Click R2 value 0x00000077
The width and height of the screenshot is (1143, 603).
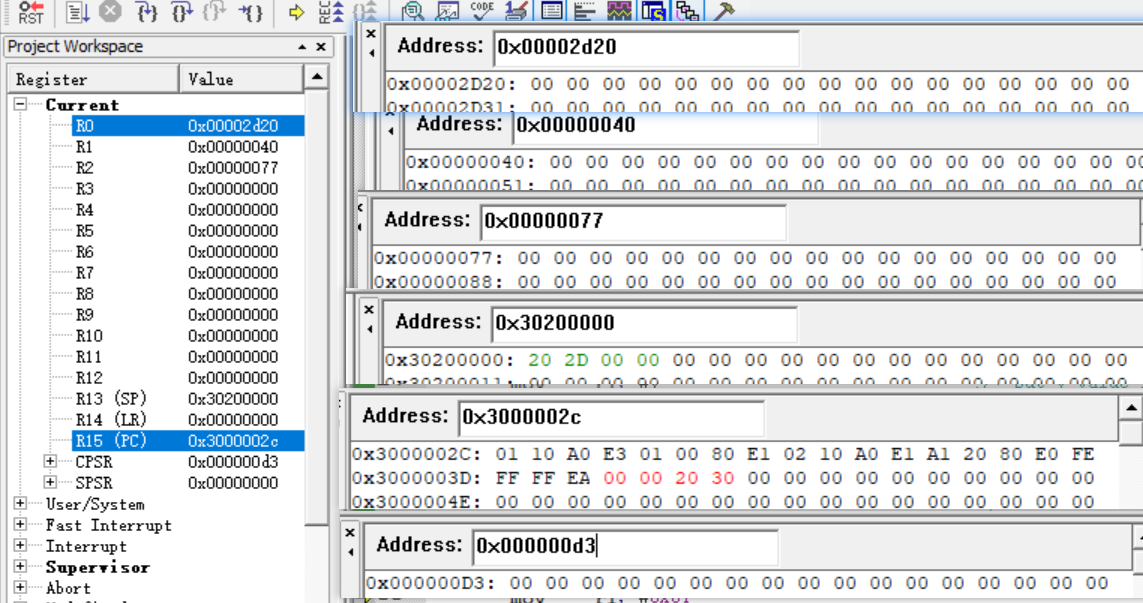coord(233,168)
